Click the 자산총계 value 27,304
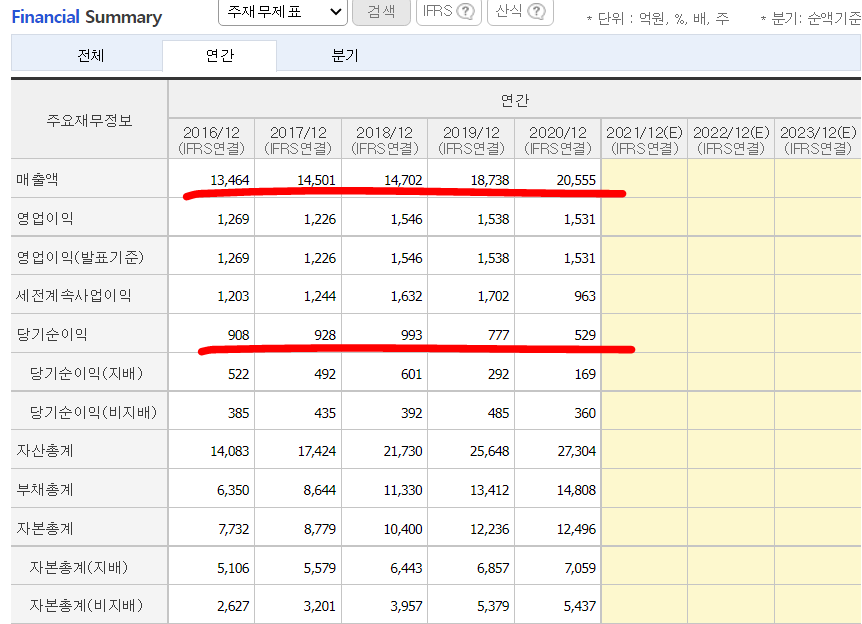Screen dimensions: 862x624 click(576, 451)
